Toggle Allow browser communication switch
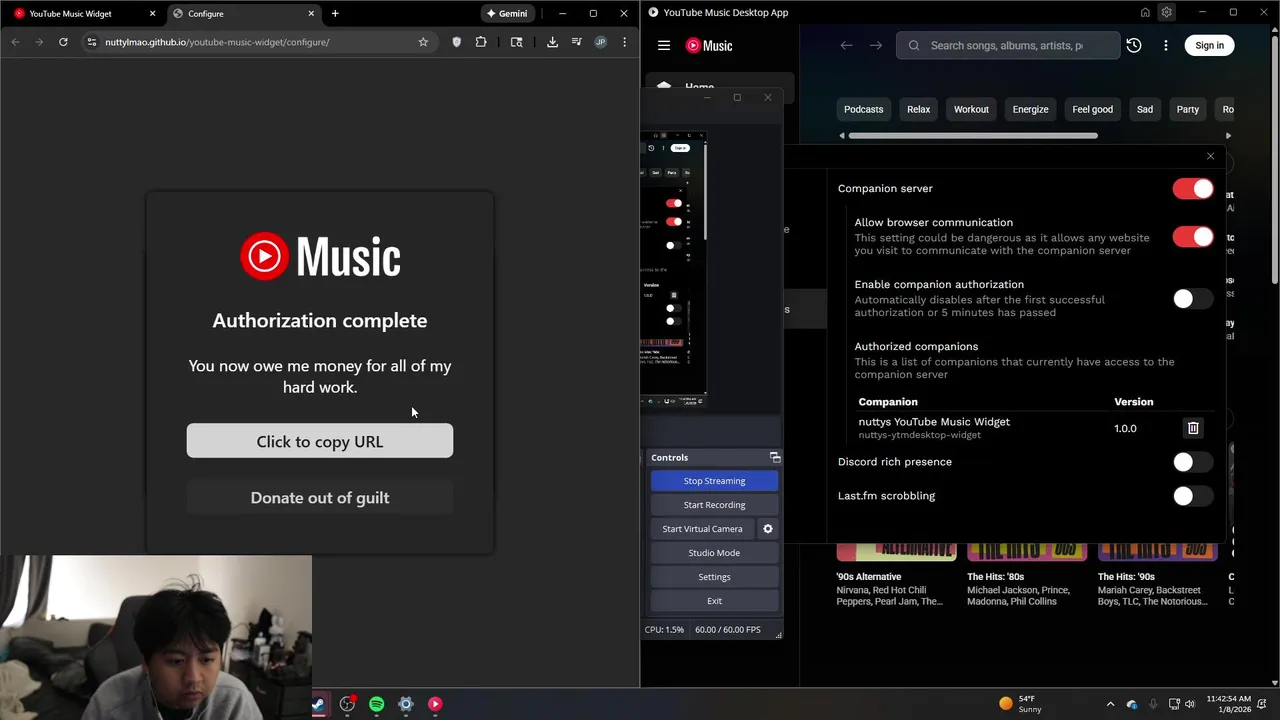Viewport: 1280px width, 720px height. 1192,237
